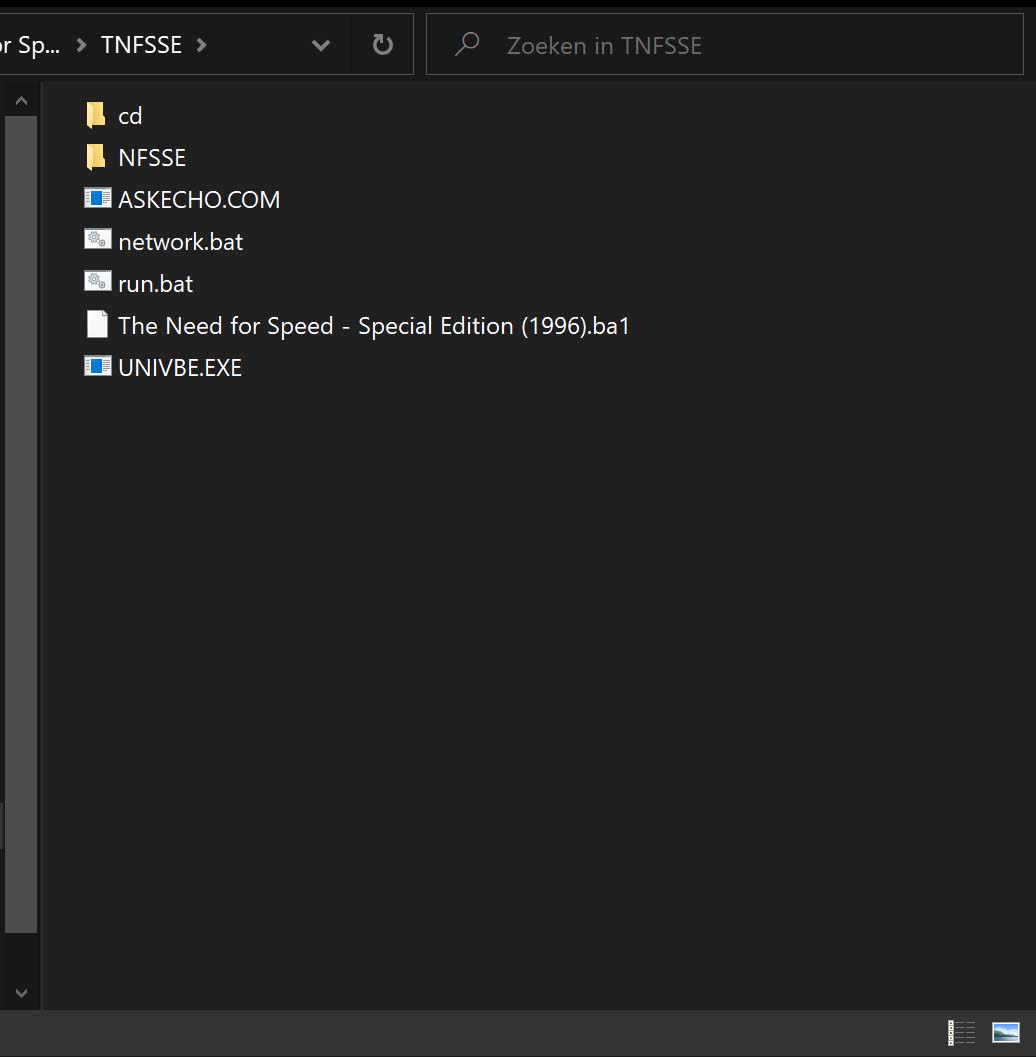The width and height of the screenshot is (1036, 1057).
Task: Select the 'ASKECHO.COM' file name
Action: click(199, 200)
